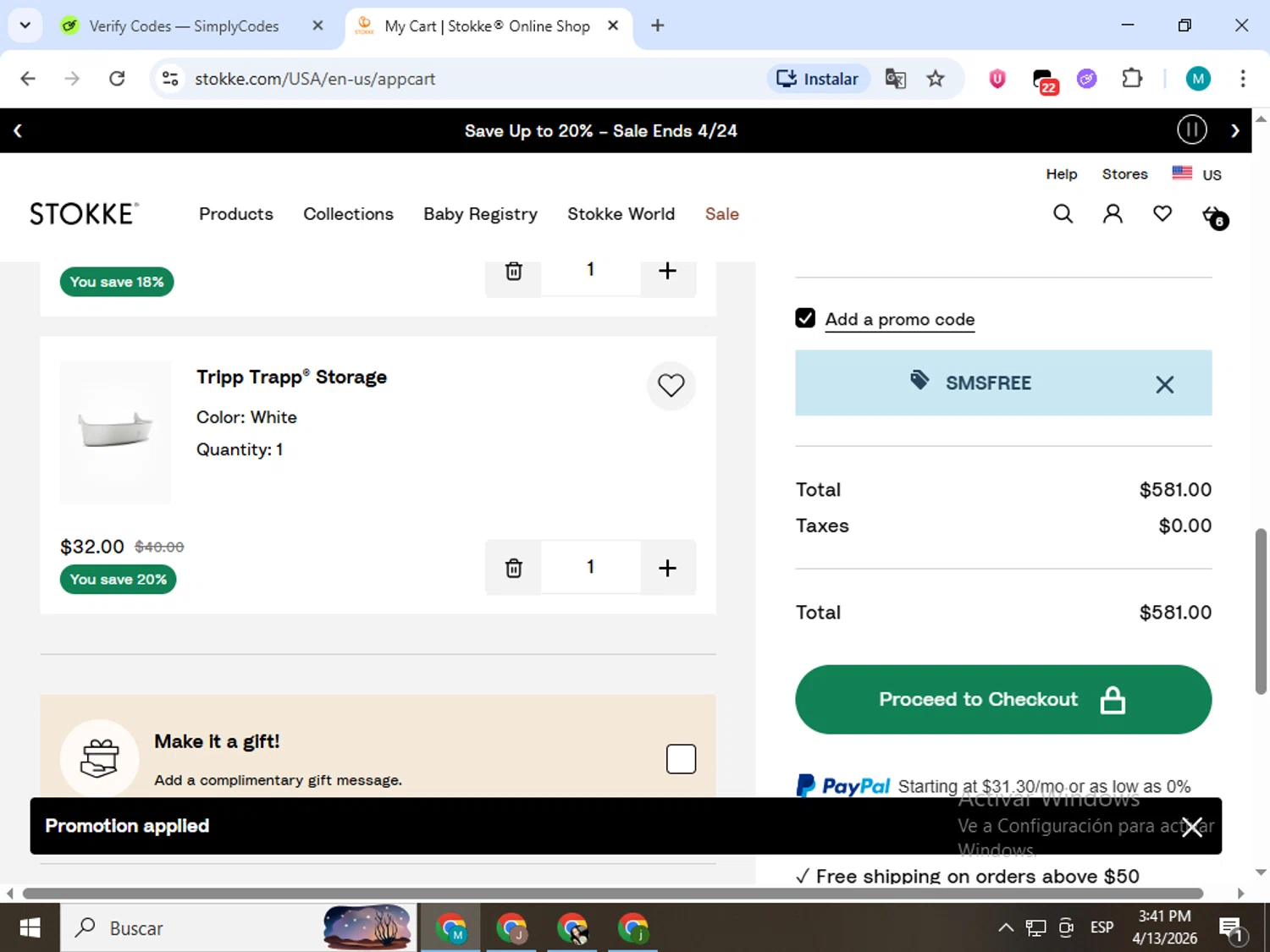The height and width of the screenshot is (952, 1270).
Task: Click the Tripp Trapp Storage quantity field
Action: [x=590, y=567]
